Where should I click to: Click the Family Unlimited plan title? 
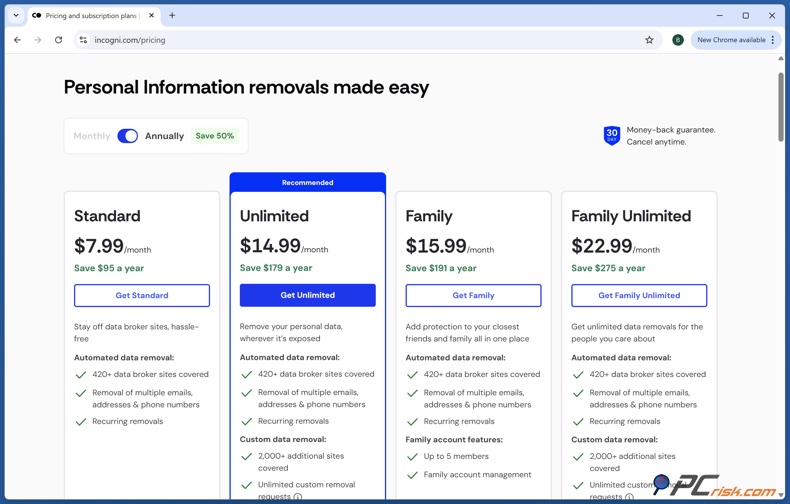pyautogui.click(x=631, y=216)
